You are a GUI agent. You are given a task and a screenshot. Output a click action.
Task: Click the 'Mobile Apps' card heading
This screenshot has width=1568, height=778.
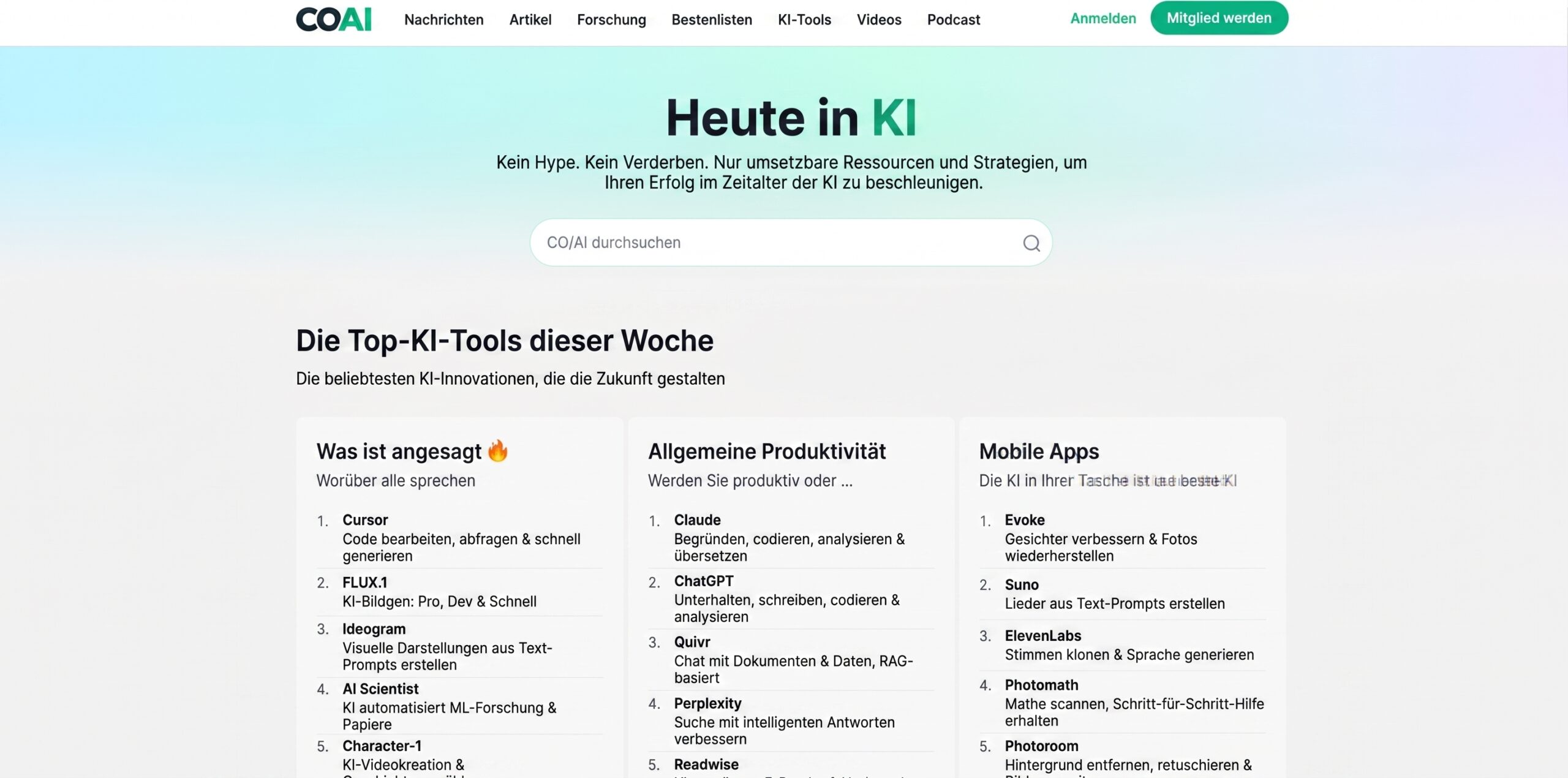1039,451
